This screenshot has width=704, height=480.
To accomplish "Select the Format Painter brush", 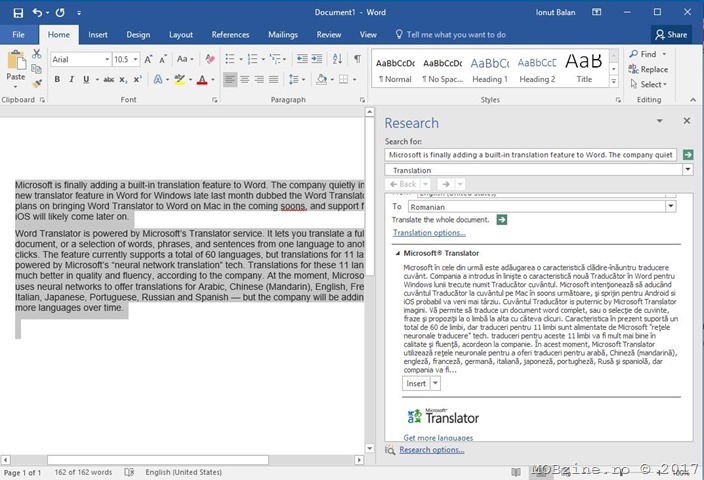I will (37, 83).
